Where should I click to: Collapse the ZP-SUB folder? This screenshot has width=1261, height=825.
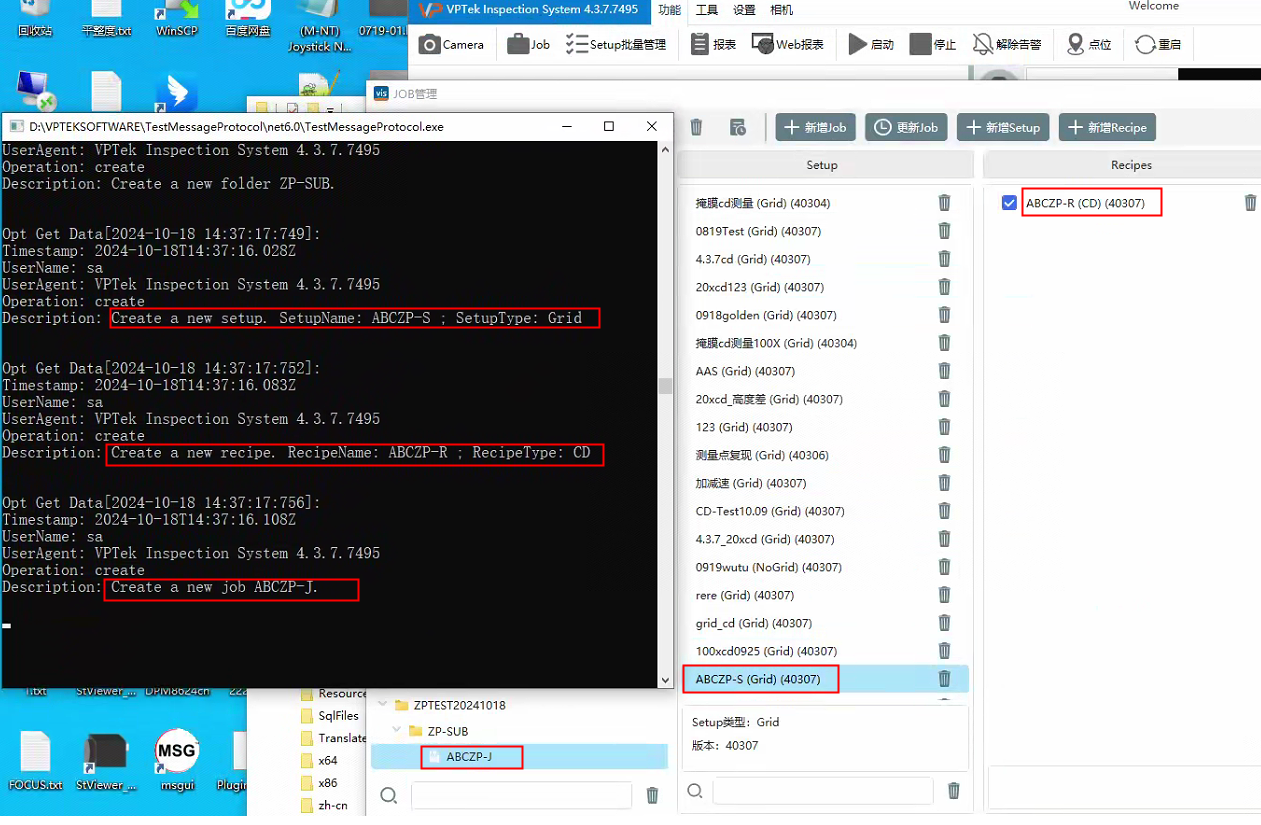pyautogui.click(x=396, y=731)
